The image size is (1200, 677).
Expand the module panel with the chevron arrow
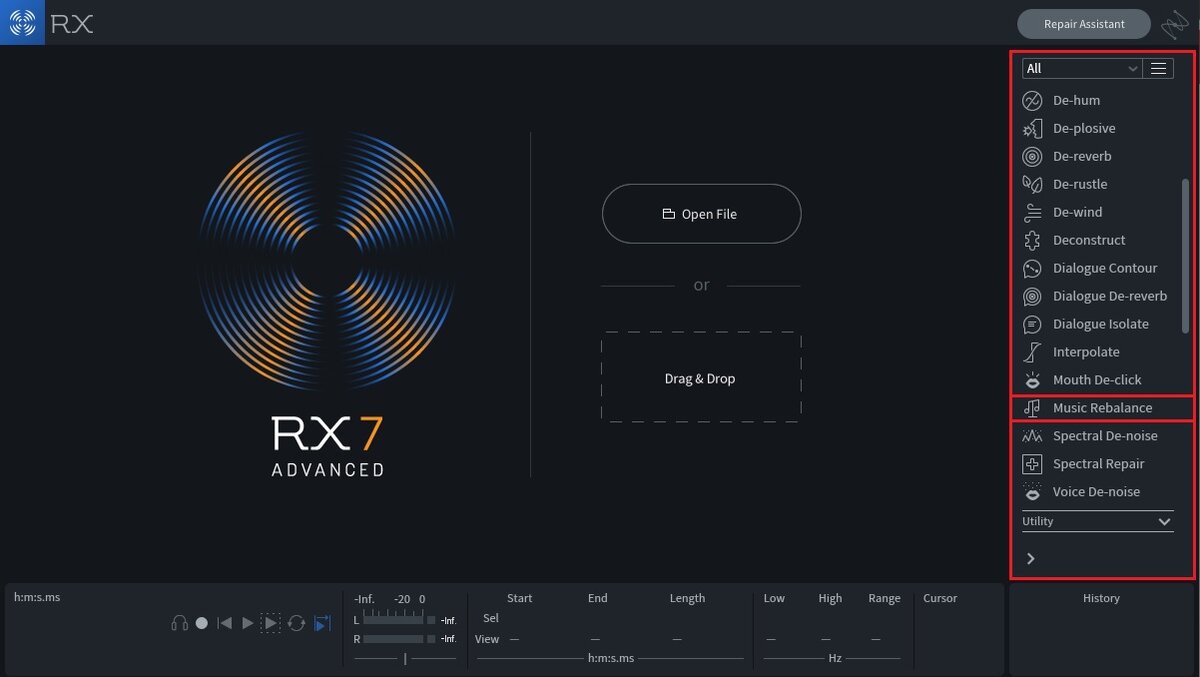pyautogui.click(x=1030, y=559)
